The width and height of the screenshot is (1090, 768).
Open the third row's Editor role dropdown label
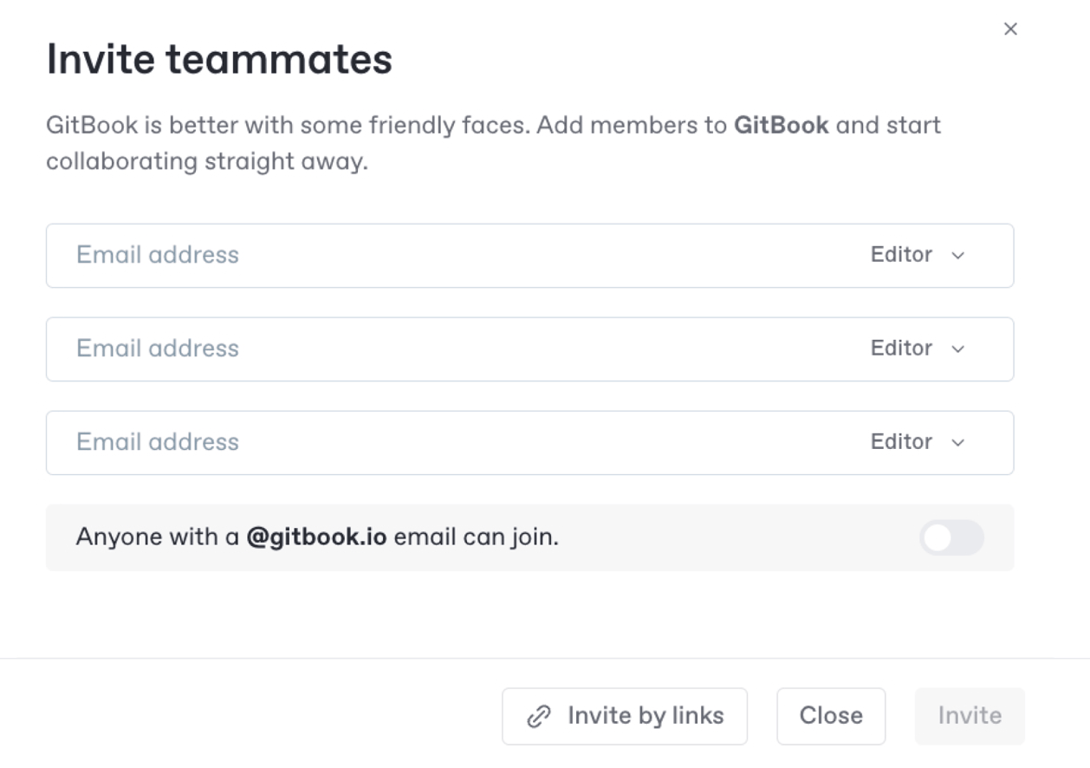pos(901,442)
